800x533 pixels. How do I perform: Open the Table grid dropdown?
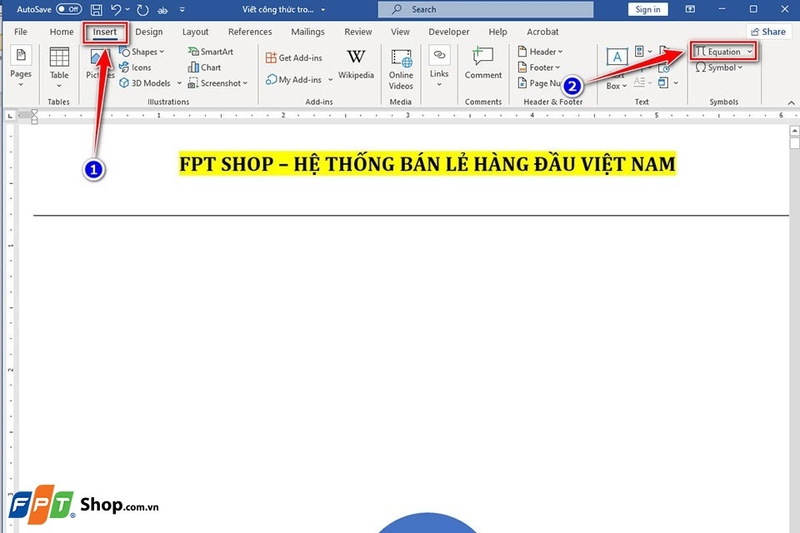point(59,67)
